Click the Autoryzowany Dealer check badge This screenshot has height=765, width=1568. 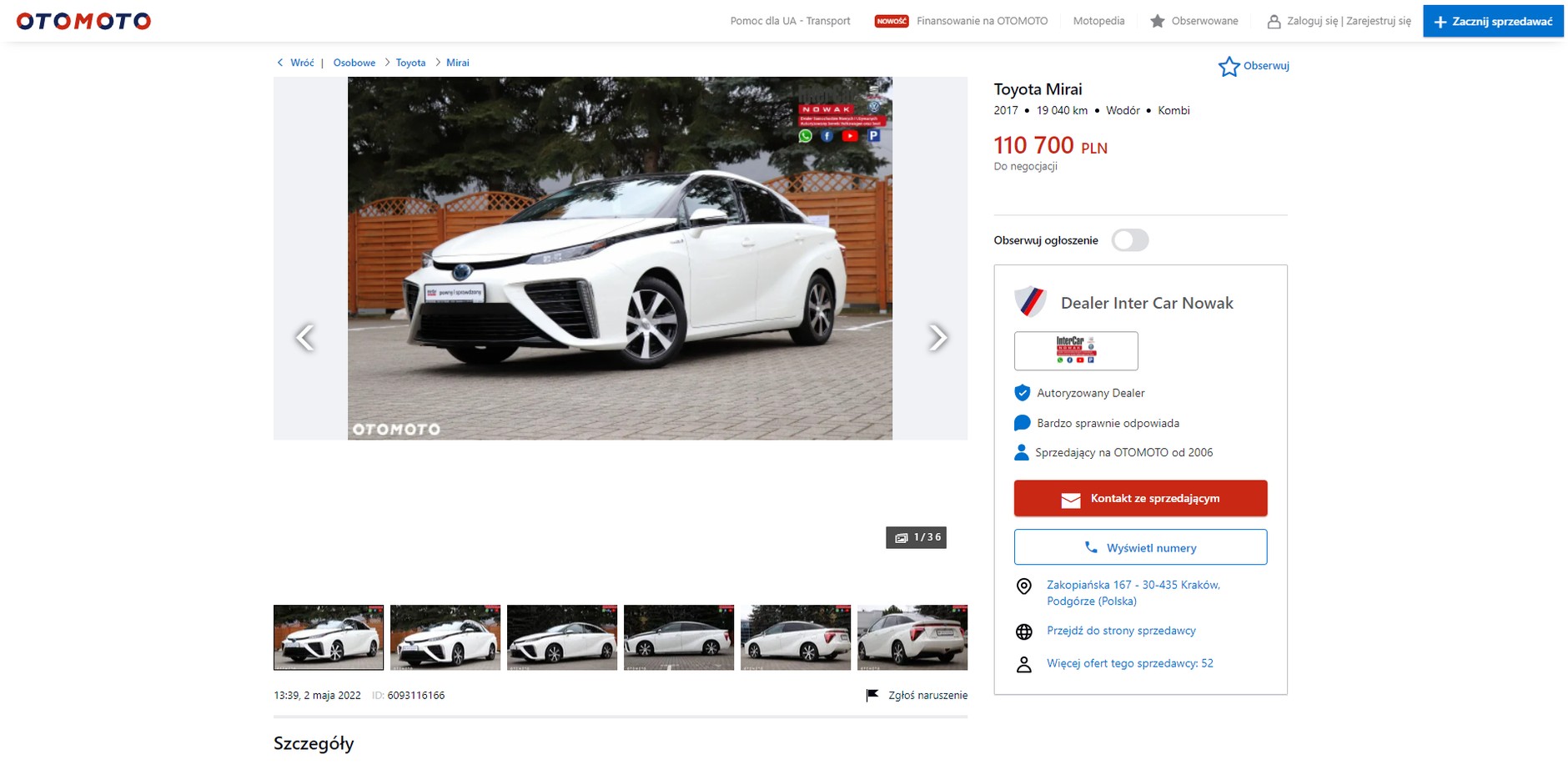(1022, 393)
